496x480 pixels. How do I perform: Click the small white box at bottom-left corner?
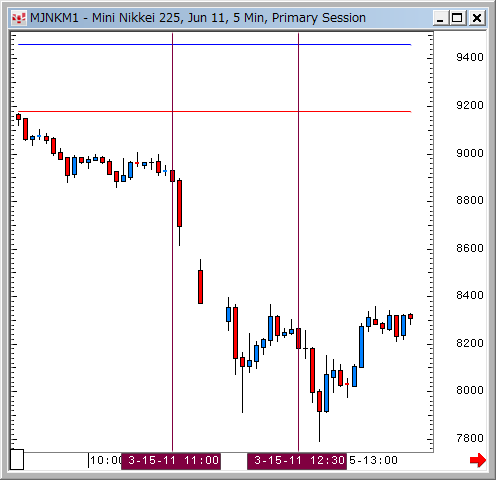pos(17,459)
